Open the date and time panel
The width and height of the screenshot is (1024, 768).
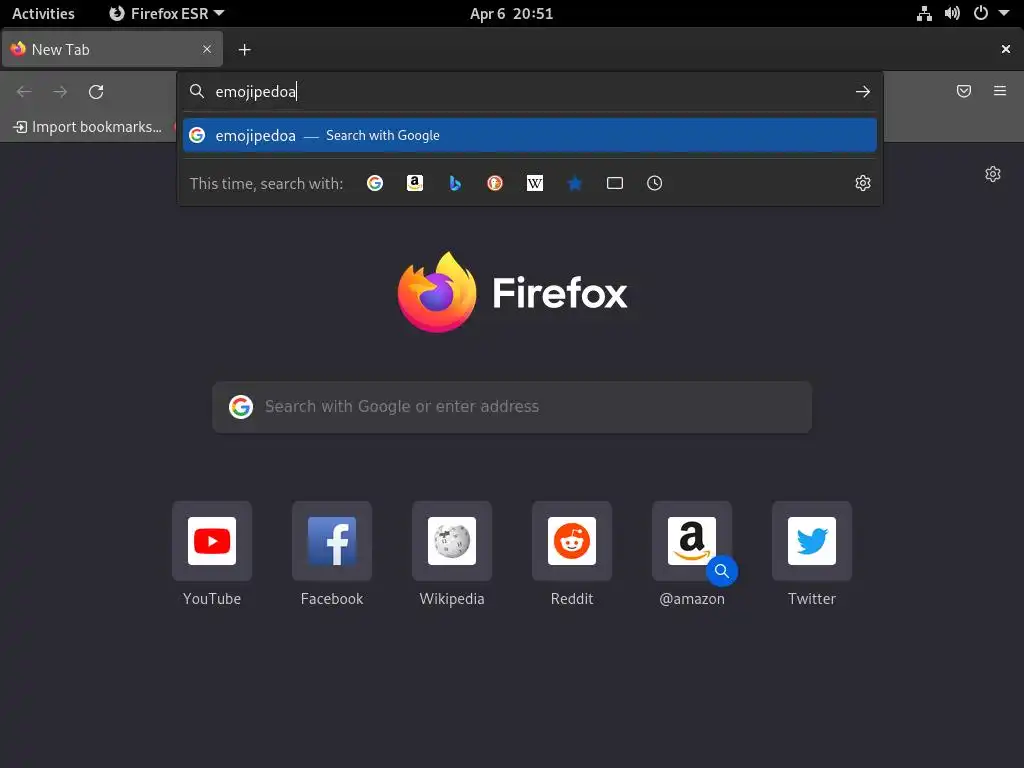511,13
